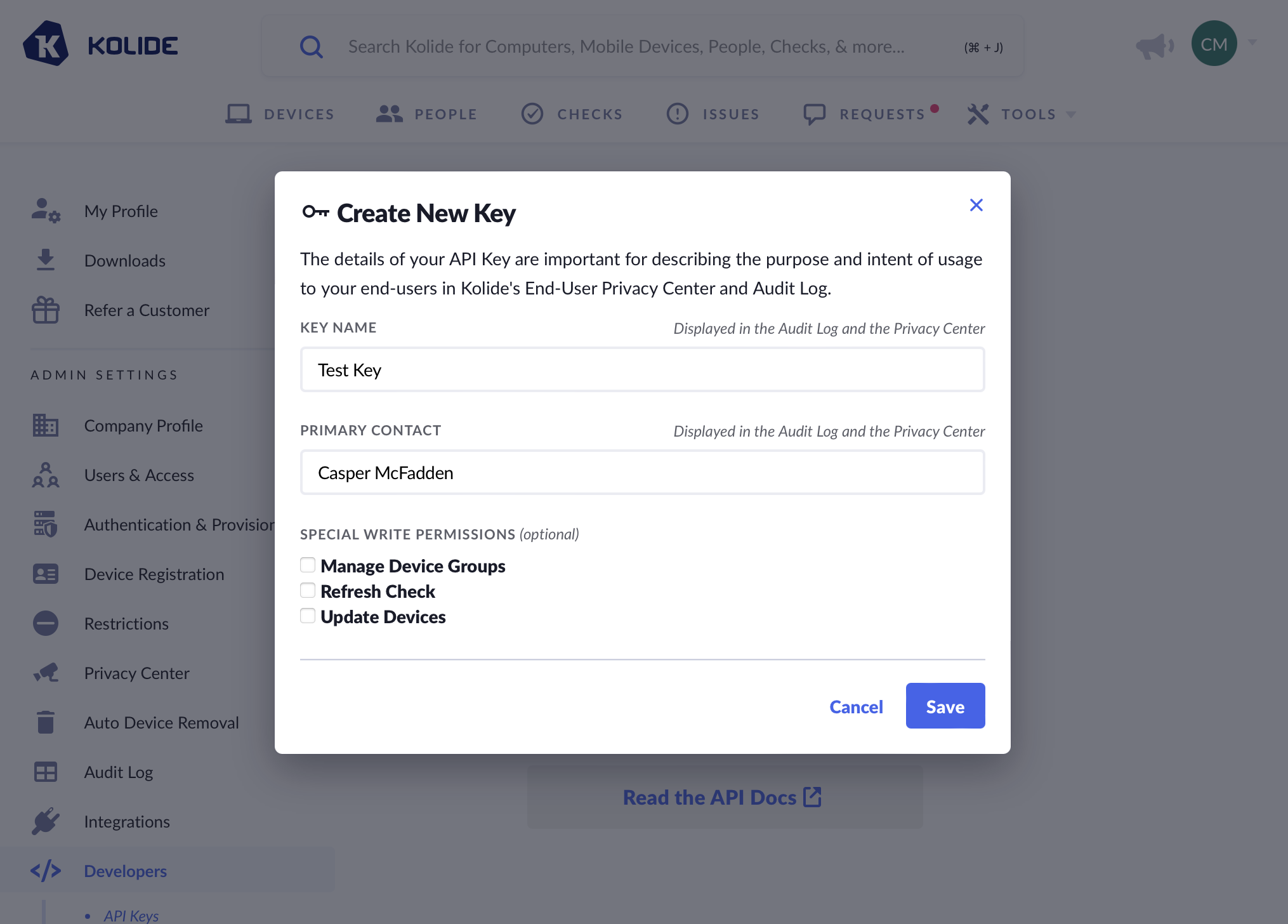
Task: Check the Refresh Check permission
Action: tap(308, 590)
